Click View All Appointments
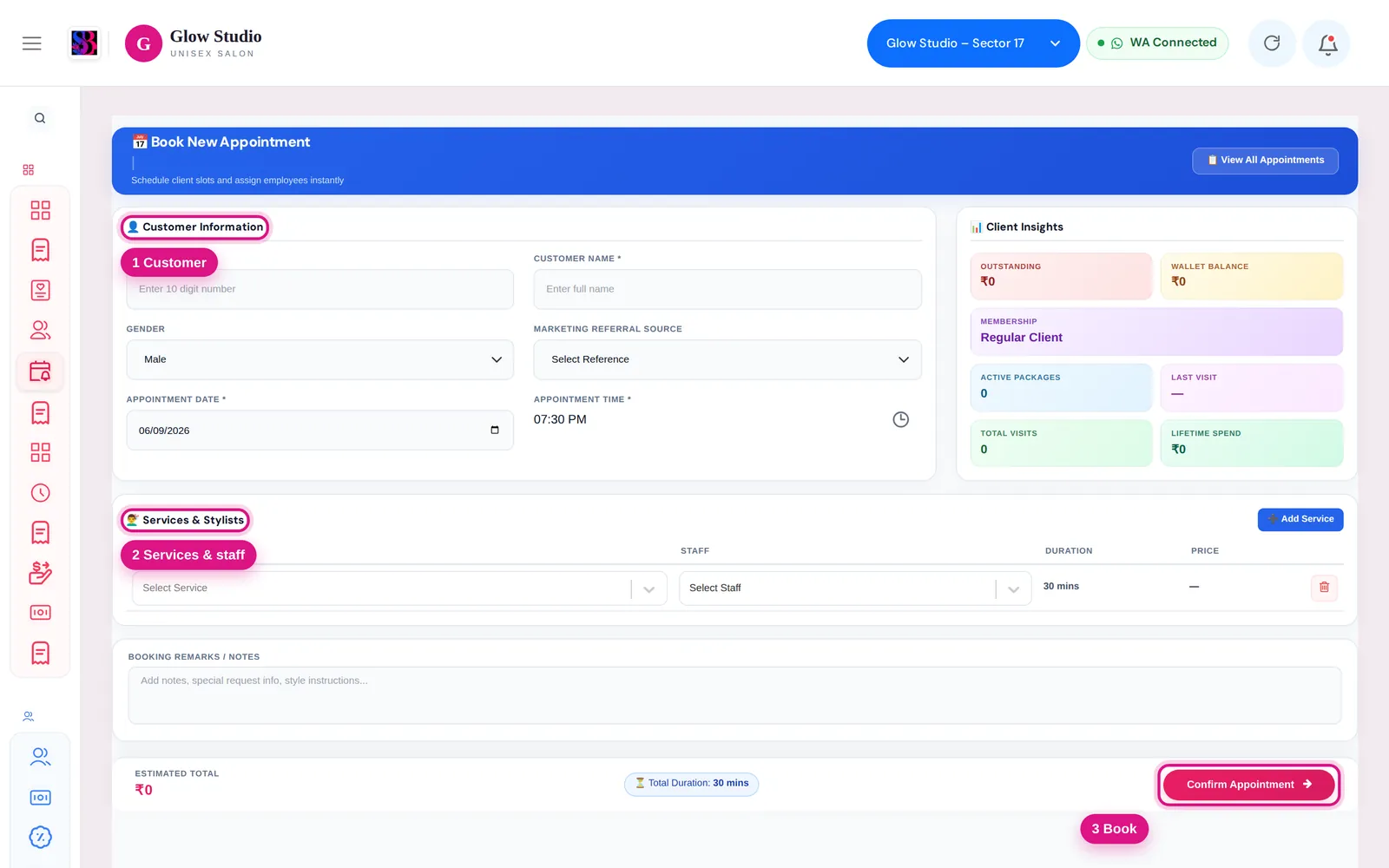This screenshot has height=868, width=1389. [x=1265, y=161]
